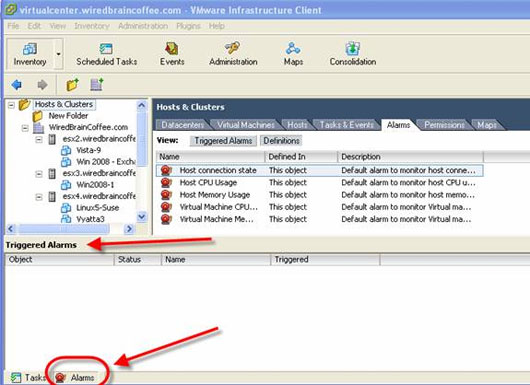Collapse the esx4.wiredbraincoffee host node
This screenshot has height=385, width=530.
[x=39, y=197]
